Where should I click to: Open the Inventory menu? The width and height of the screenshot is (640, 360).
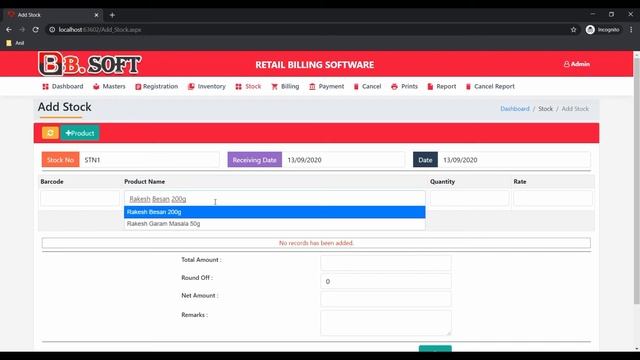207,87
